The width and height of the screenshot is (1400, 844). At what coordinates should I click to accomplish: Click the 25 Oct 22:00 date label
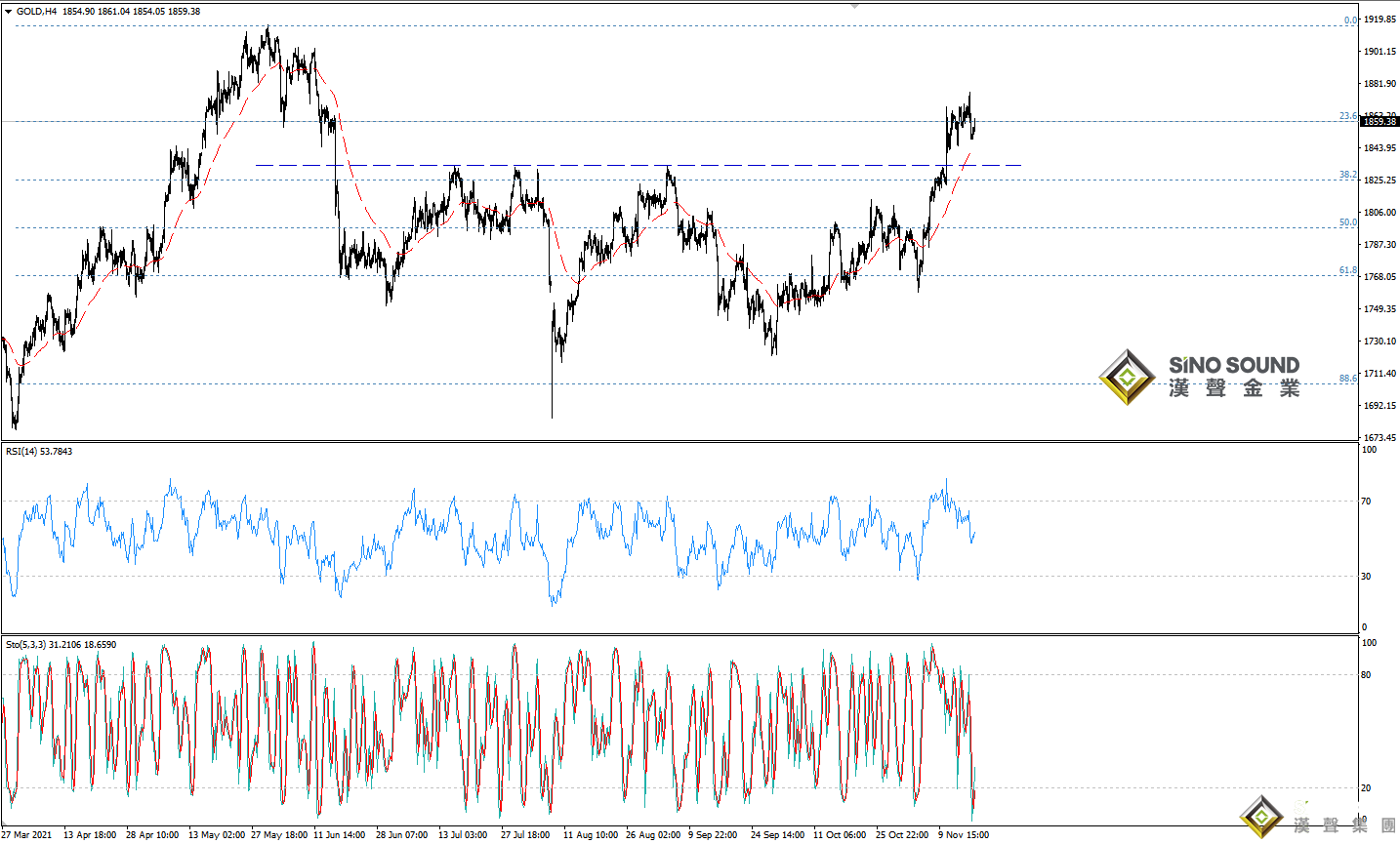point(902,835)
